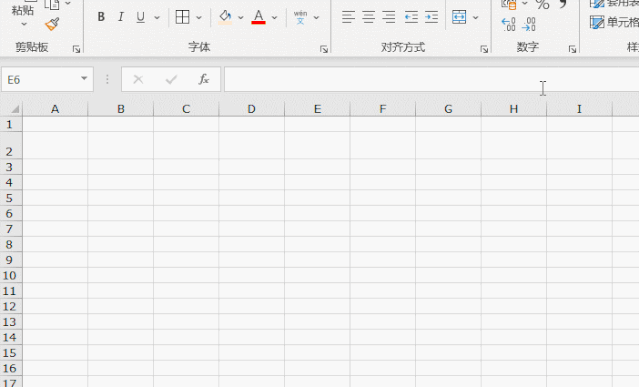Select column D header

(x=251, y=109)
